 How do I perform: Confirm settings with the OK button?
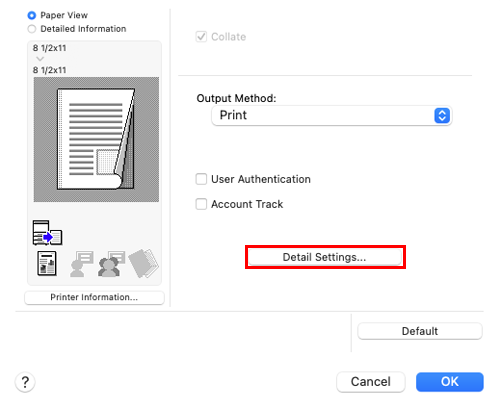[450, 382]
